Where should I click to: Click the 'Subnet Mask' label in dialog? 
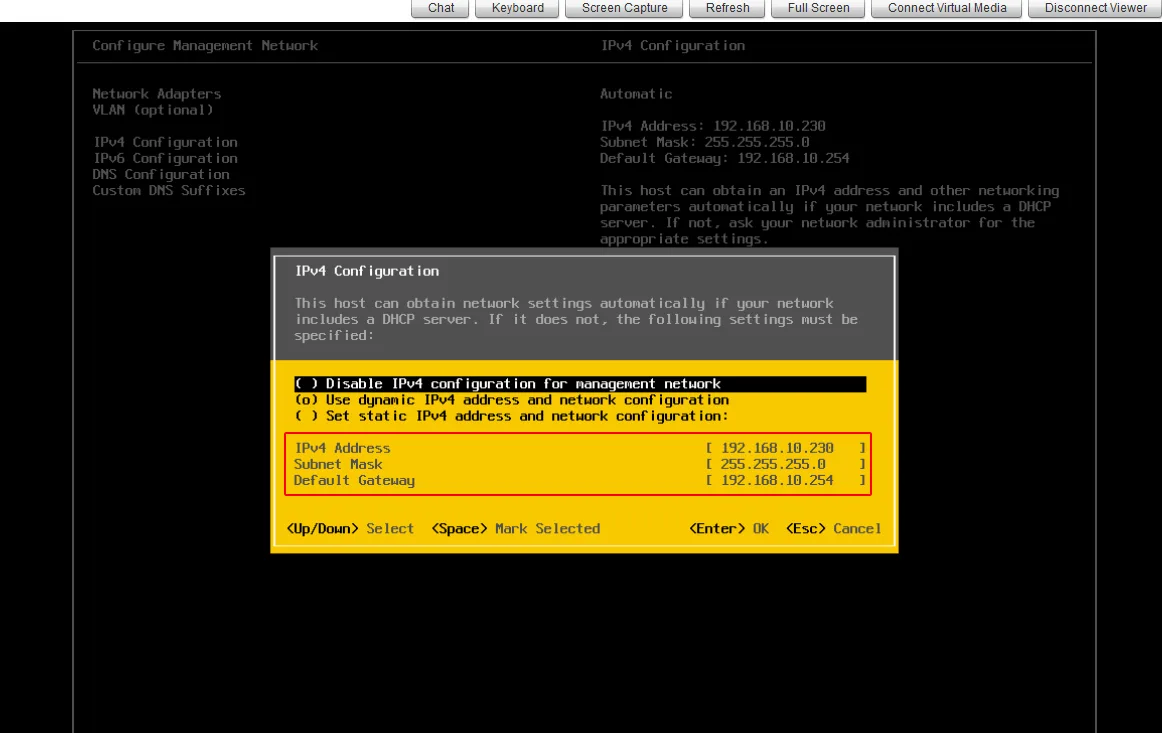pos(338,465)
